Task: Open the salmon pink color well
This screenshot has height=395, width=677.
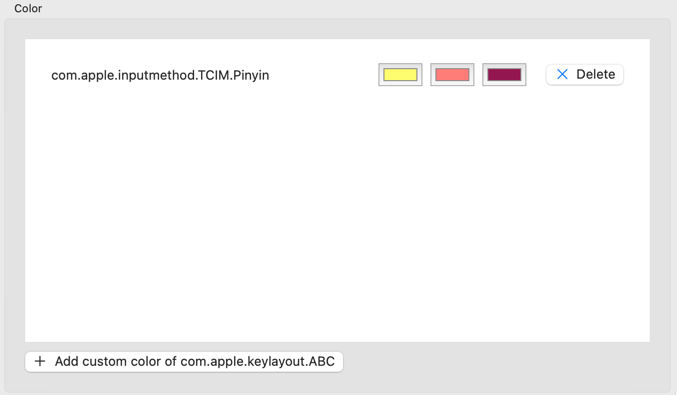Action: pyautogui.click(x=452, y=75)
